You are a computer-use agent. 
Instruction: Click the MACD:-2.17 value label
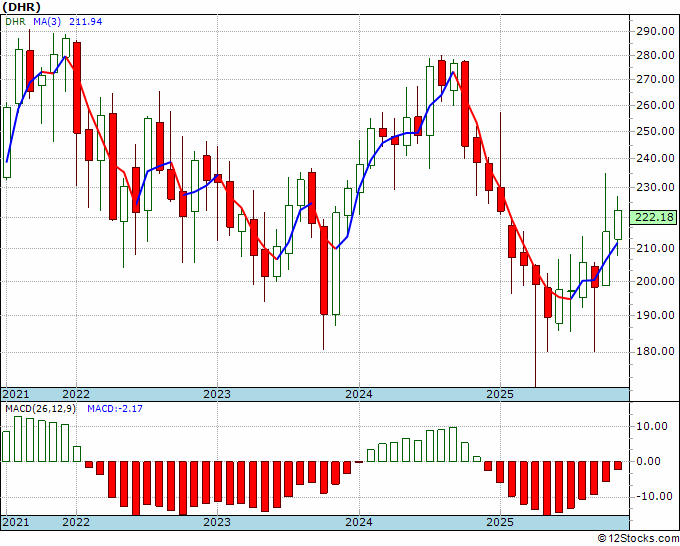click(115, 409)
